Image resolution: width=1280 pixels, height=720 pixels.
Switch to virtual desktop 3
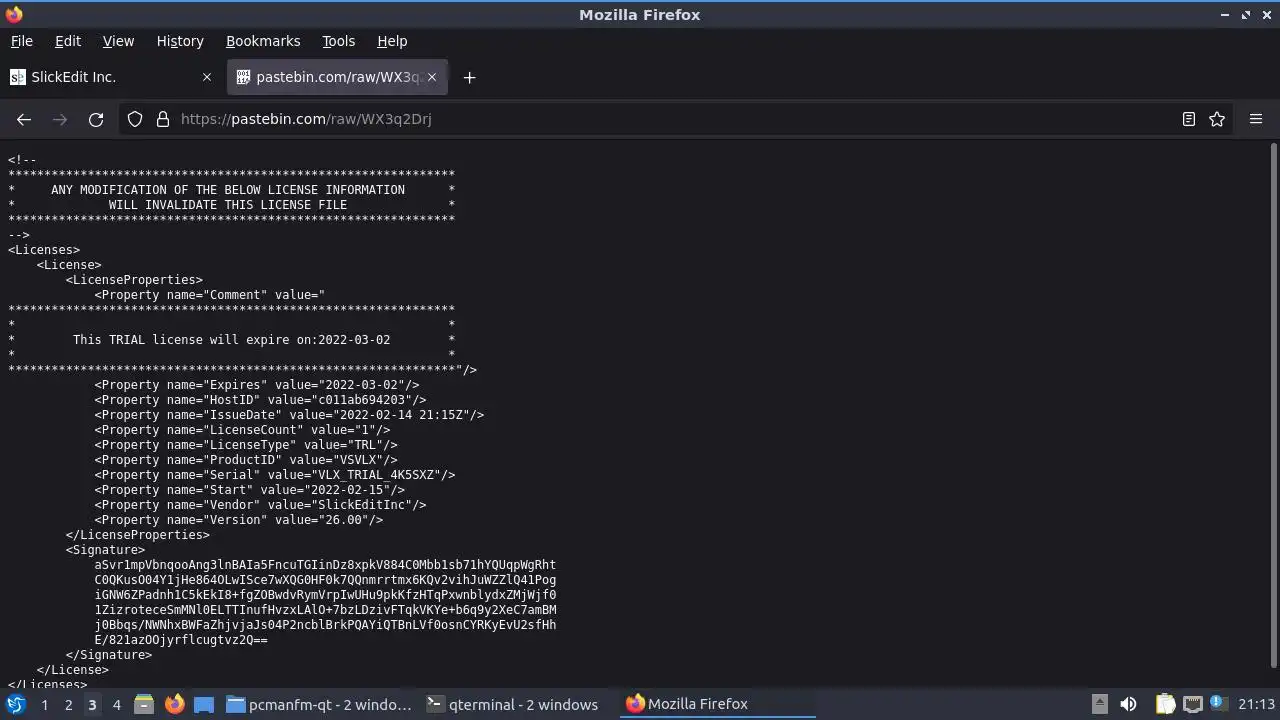92,705
